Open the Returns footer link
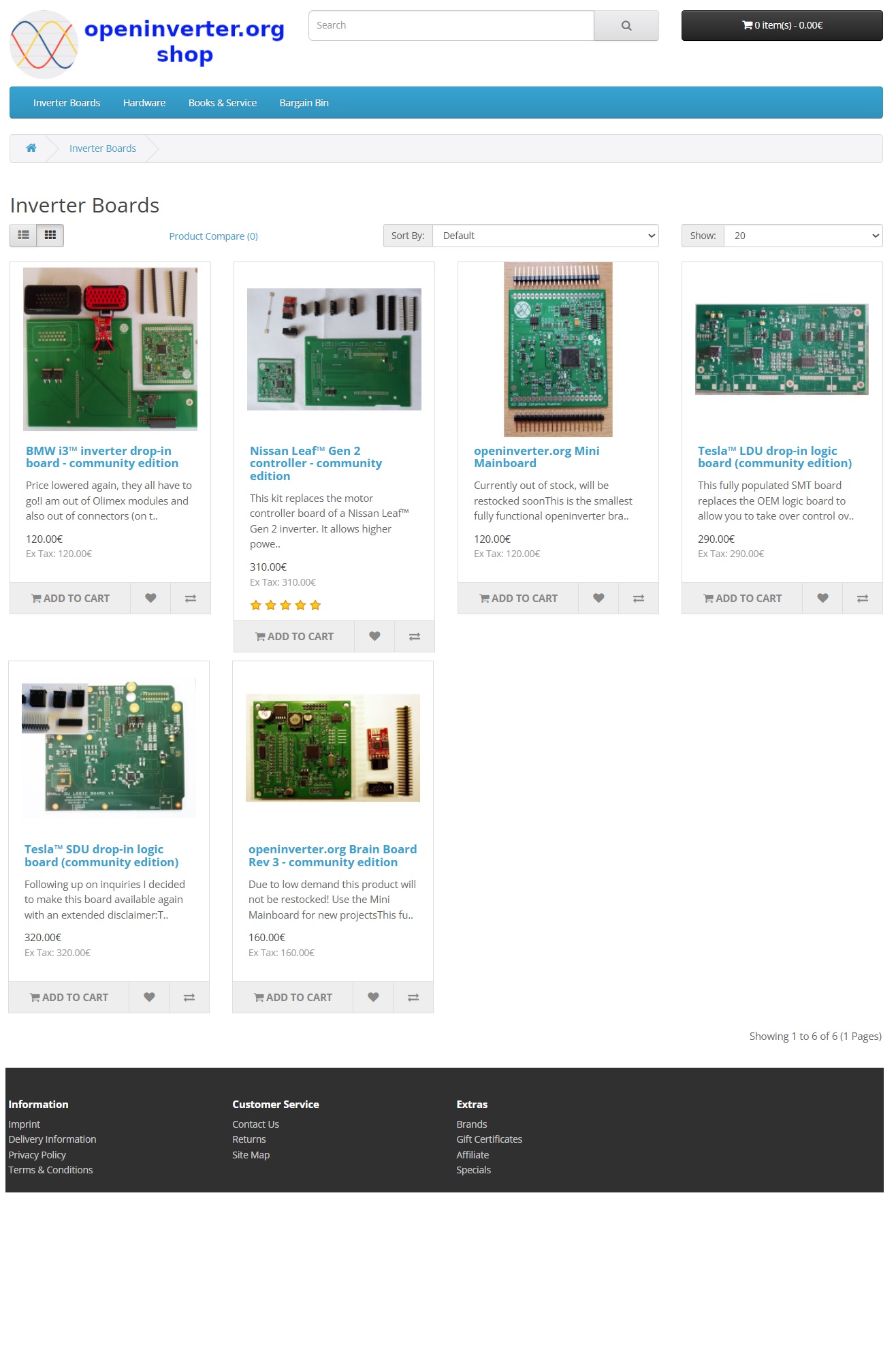 coord(249,1139)
